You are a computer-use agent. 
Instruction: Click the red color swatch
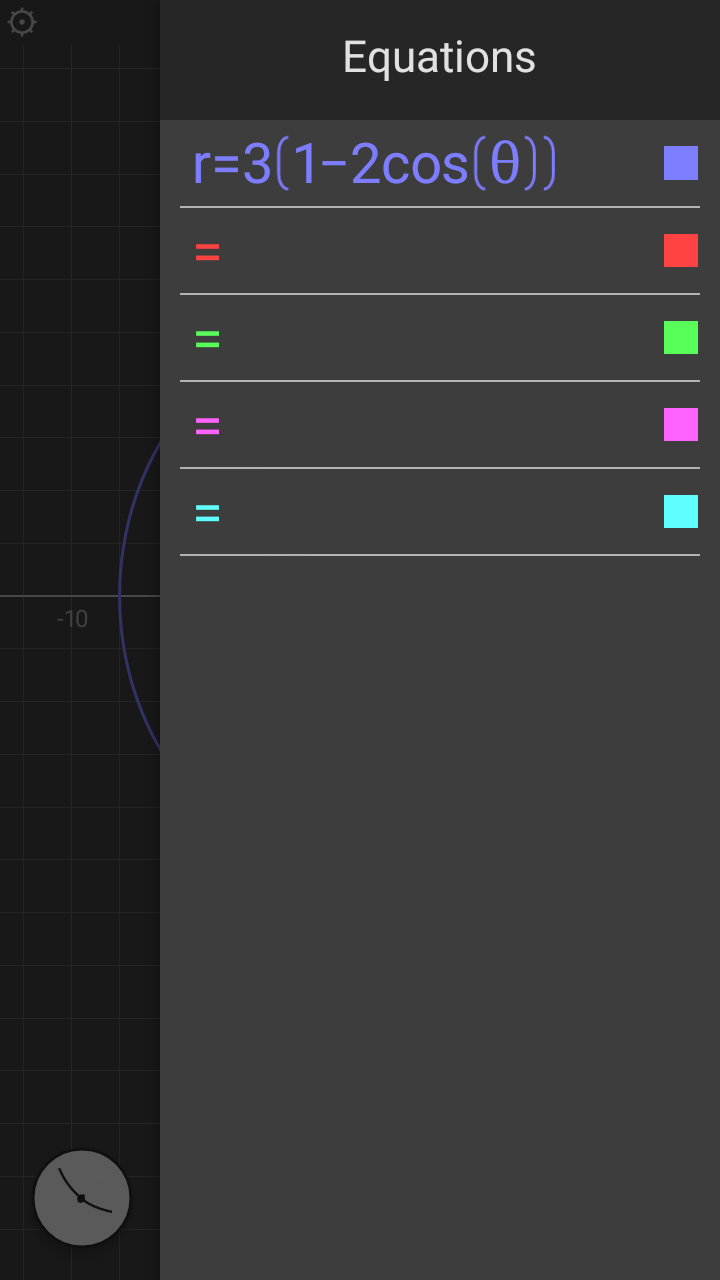click(x=681, y=250)
